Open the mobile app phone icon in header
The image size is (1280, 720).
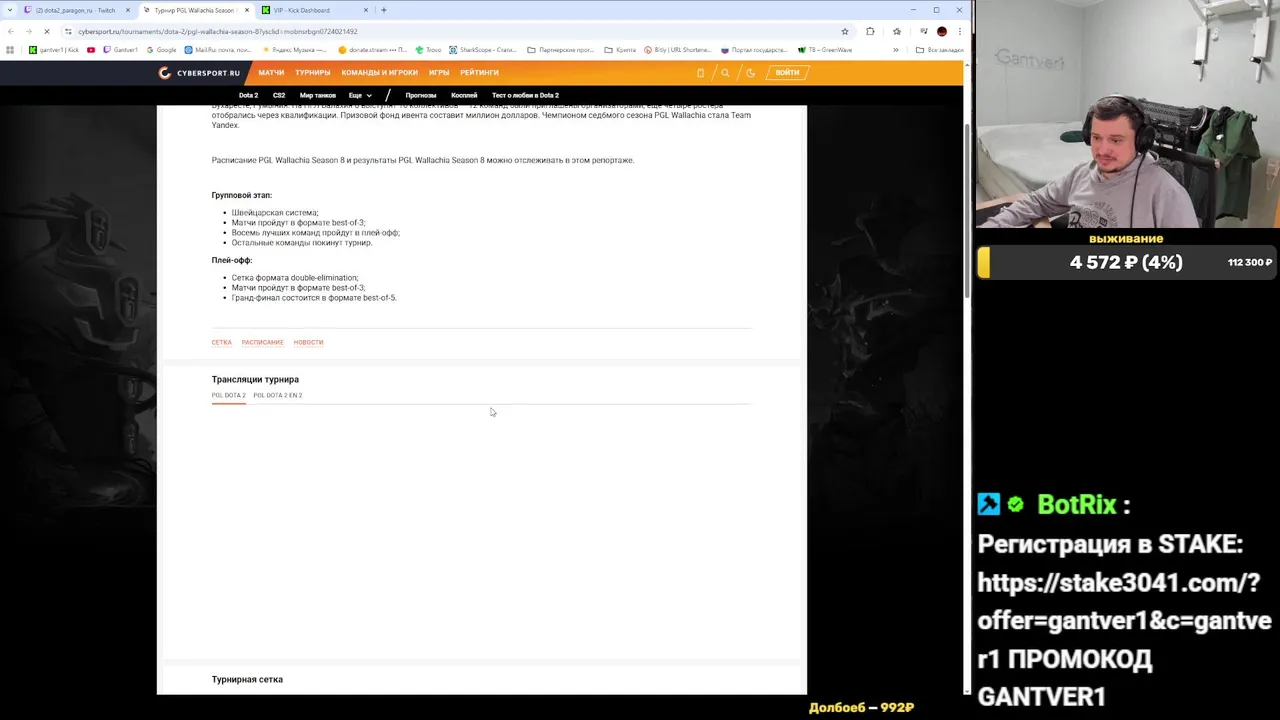point(700,72)
